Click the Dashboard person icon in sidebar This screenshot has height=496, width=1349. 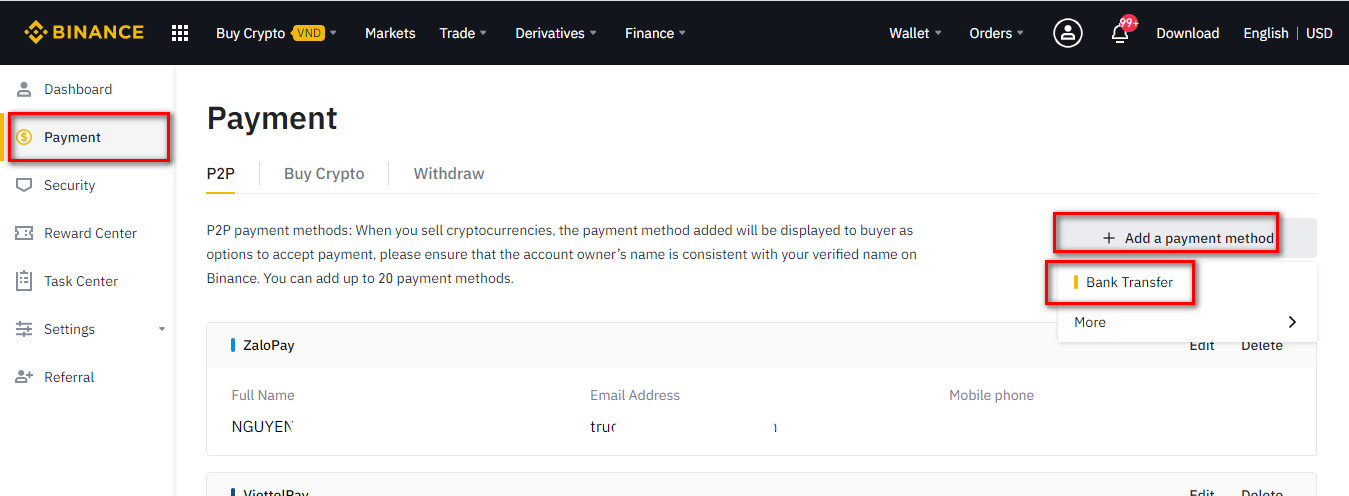coord(24,89)
